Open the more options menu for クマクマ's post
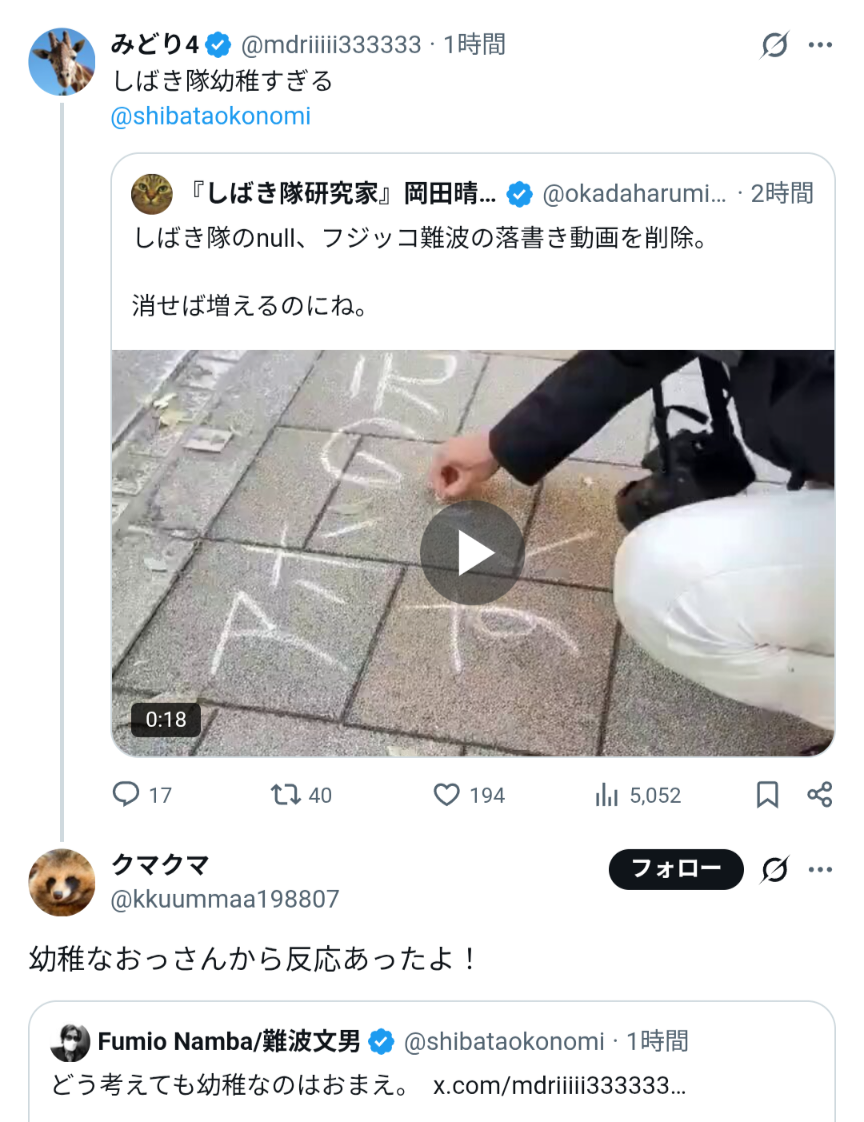The image size is (864, 1122). pyautogui.click(x=820, y=869)
